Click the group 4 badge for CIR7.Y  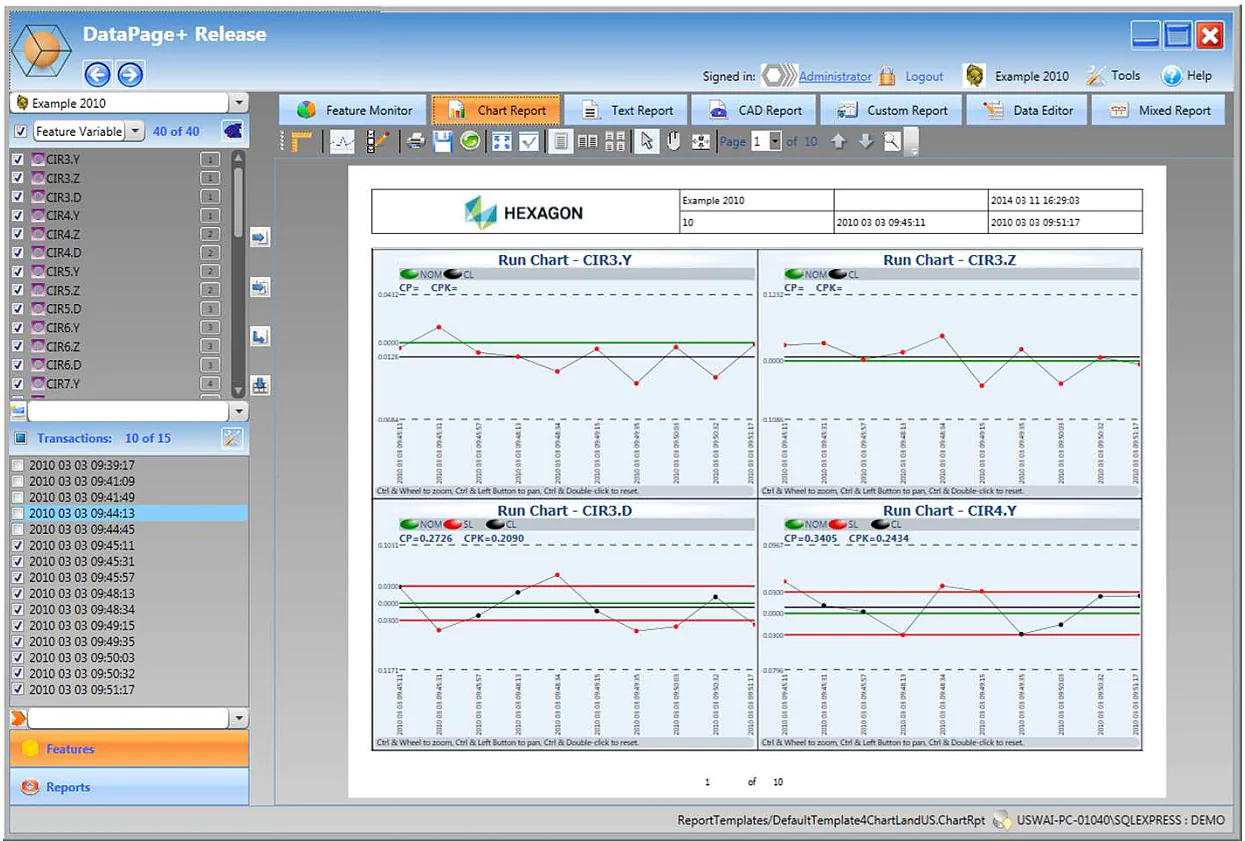pyautogui.click(x=210, y=383)
